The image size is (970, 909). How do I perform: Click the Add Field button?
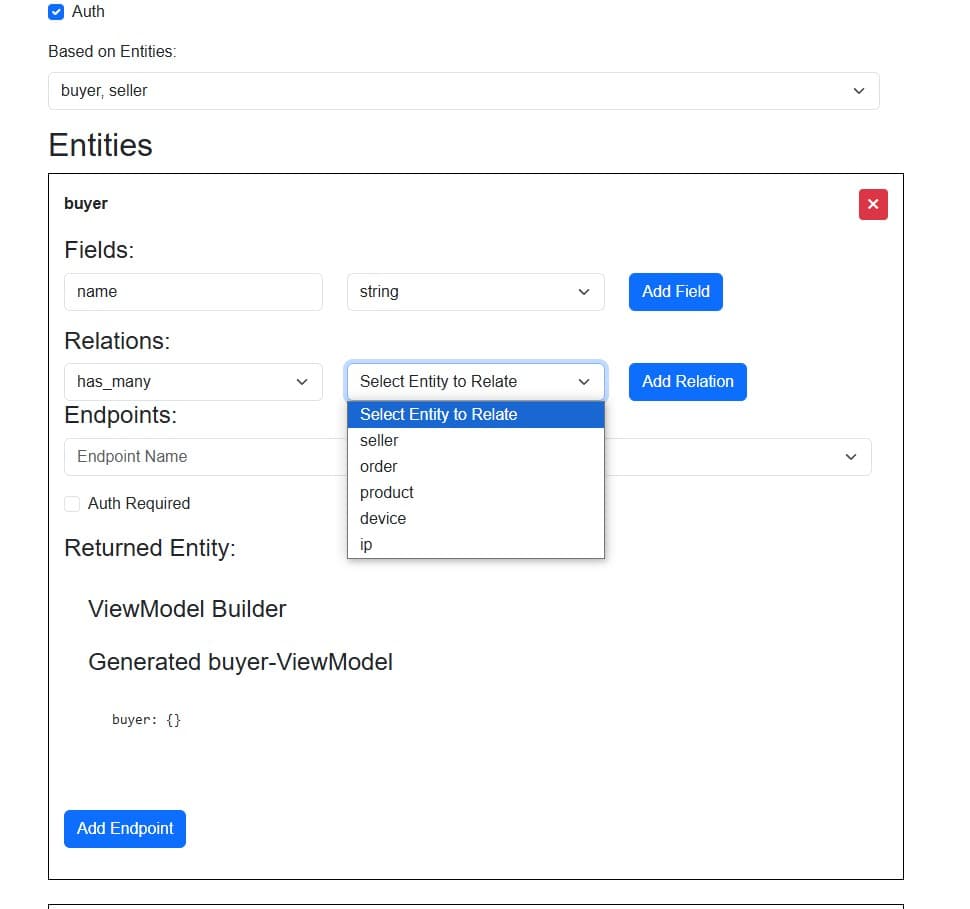coord(676,292)
